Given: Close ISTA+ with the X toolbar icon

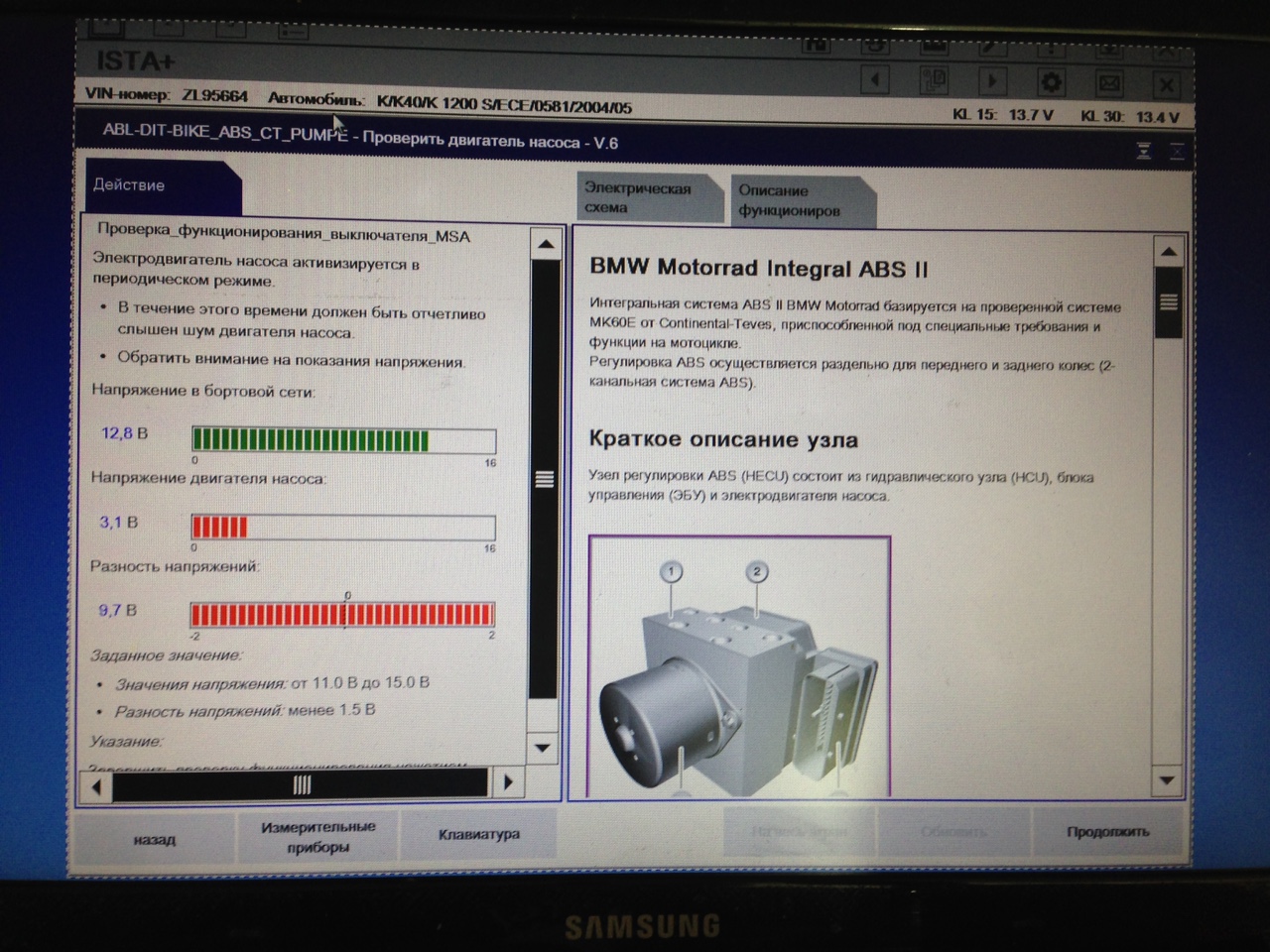Looking at the screenshot, I should click(x=1167, y=84).
